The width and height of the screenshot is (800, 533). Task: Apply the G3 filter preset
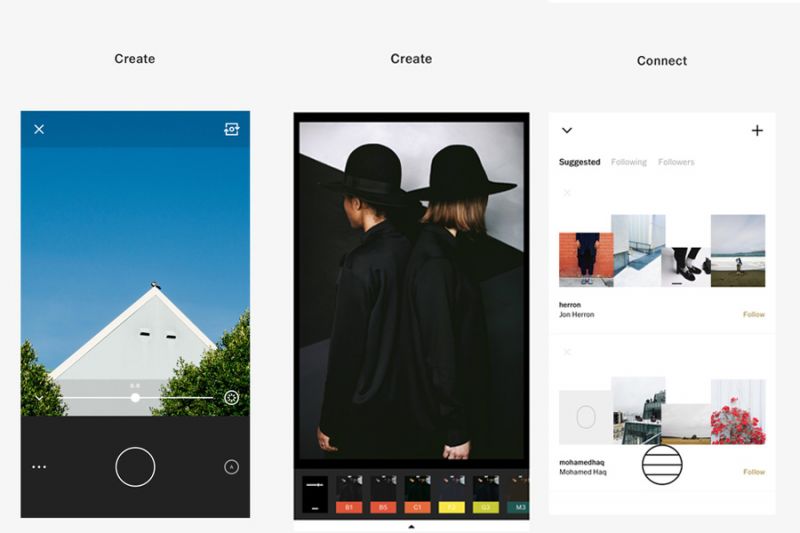point(486,494)
